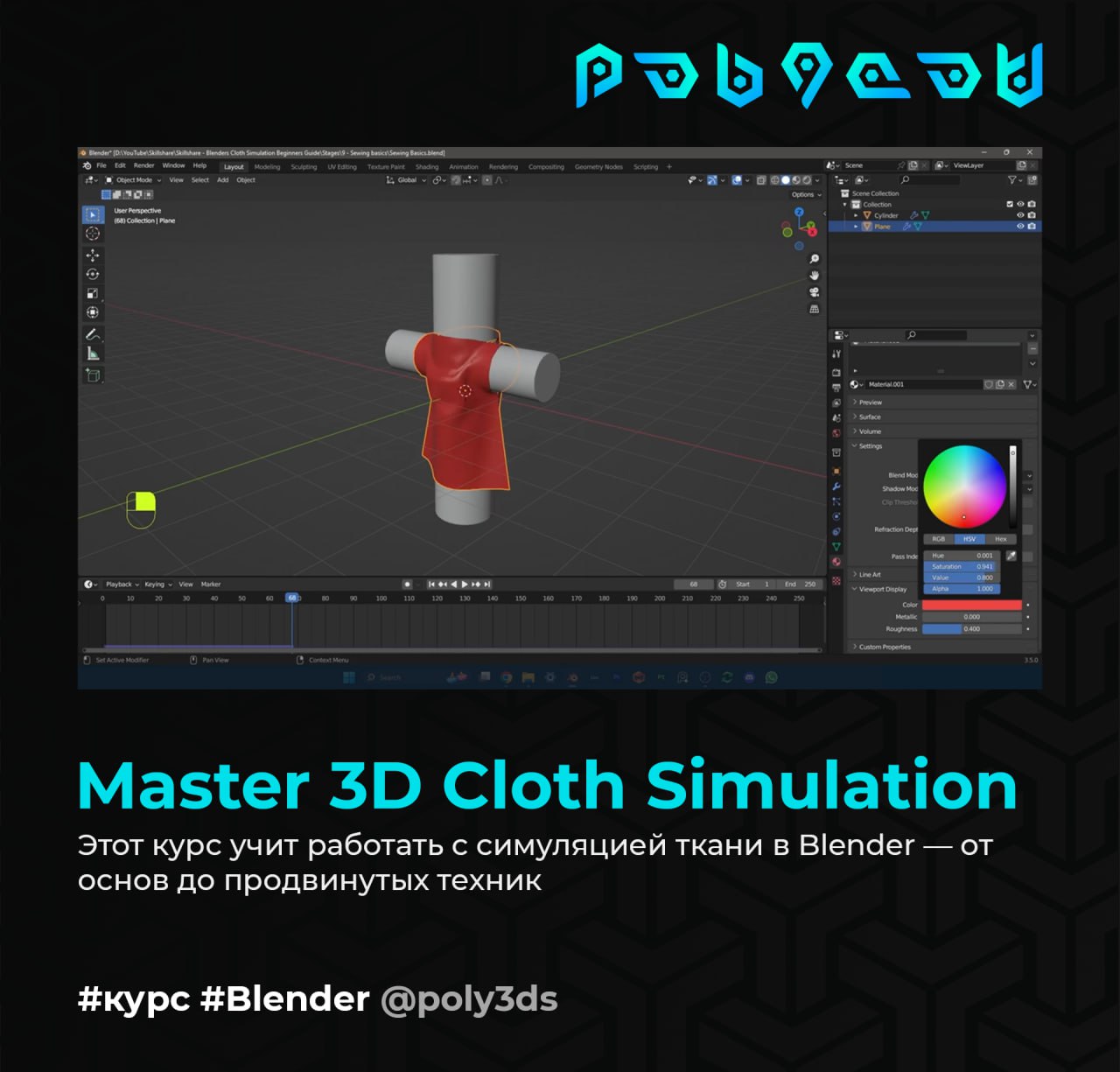The width and height of the screenshot is (1120, 1072).
Task: Click the timeline Playback button
Action: (122, 585)
